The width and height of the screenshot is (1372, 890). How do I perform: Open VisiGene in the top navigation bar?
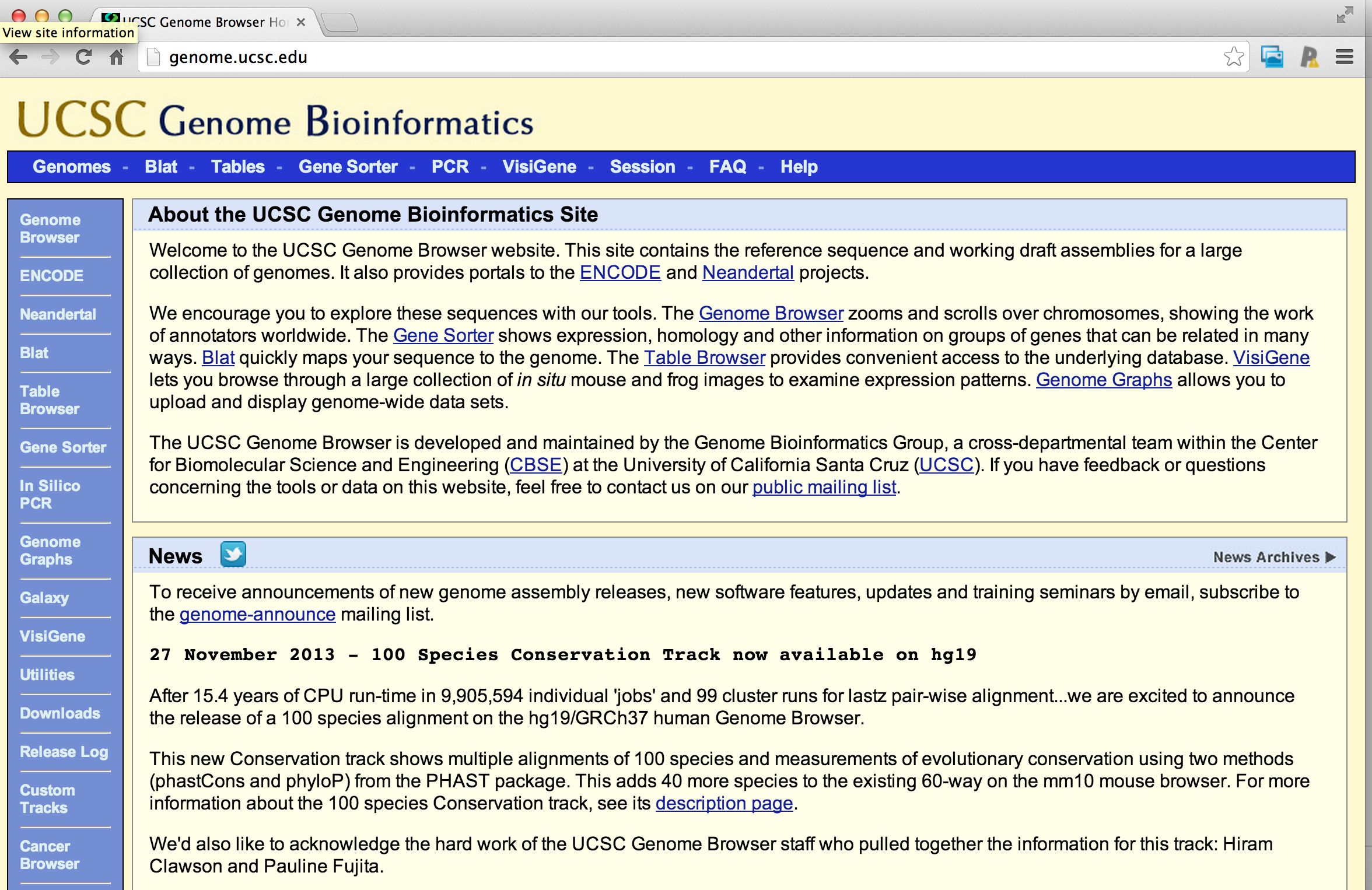[x=540, y=167]
